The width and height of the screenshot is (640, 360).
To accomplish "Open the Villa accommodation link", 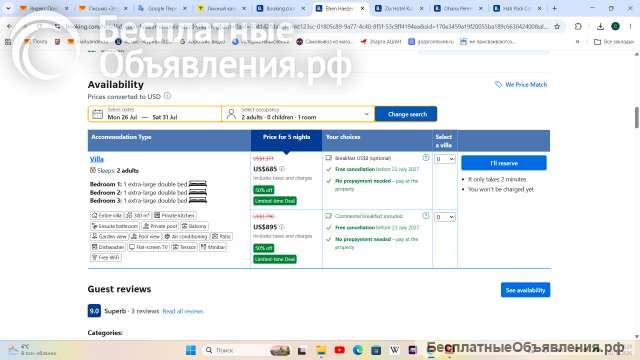I will (97, 159).
